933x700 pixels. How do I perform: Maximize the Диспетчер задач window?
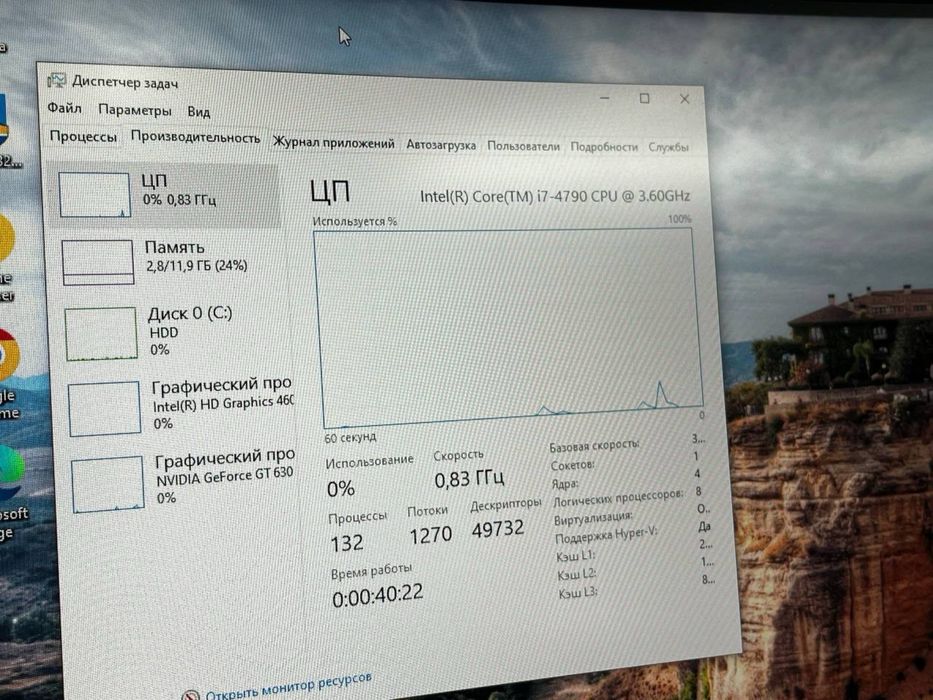644,98
